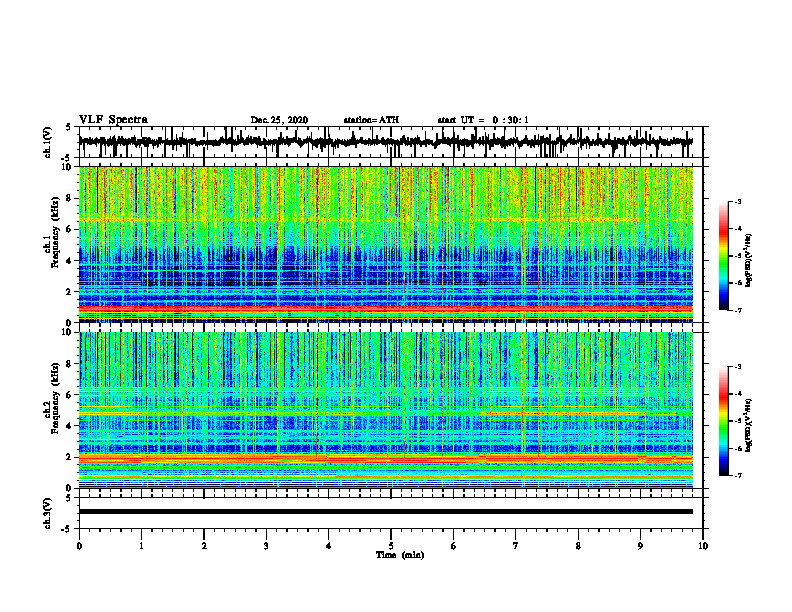Click the "VLF Spectra" plot title

pyautogui.click(x=113, y=120)
